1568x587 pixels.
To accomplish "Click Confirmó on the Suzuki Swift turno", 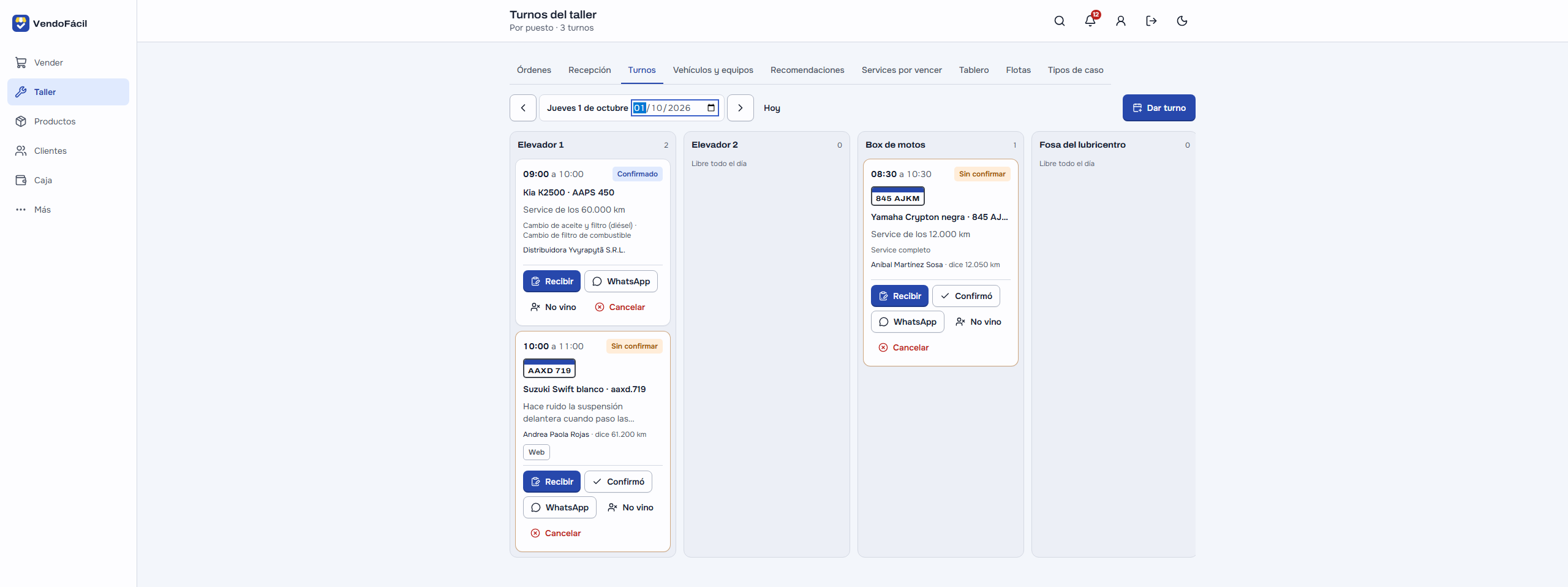I will point(618,482).
